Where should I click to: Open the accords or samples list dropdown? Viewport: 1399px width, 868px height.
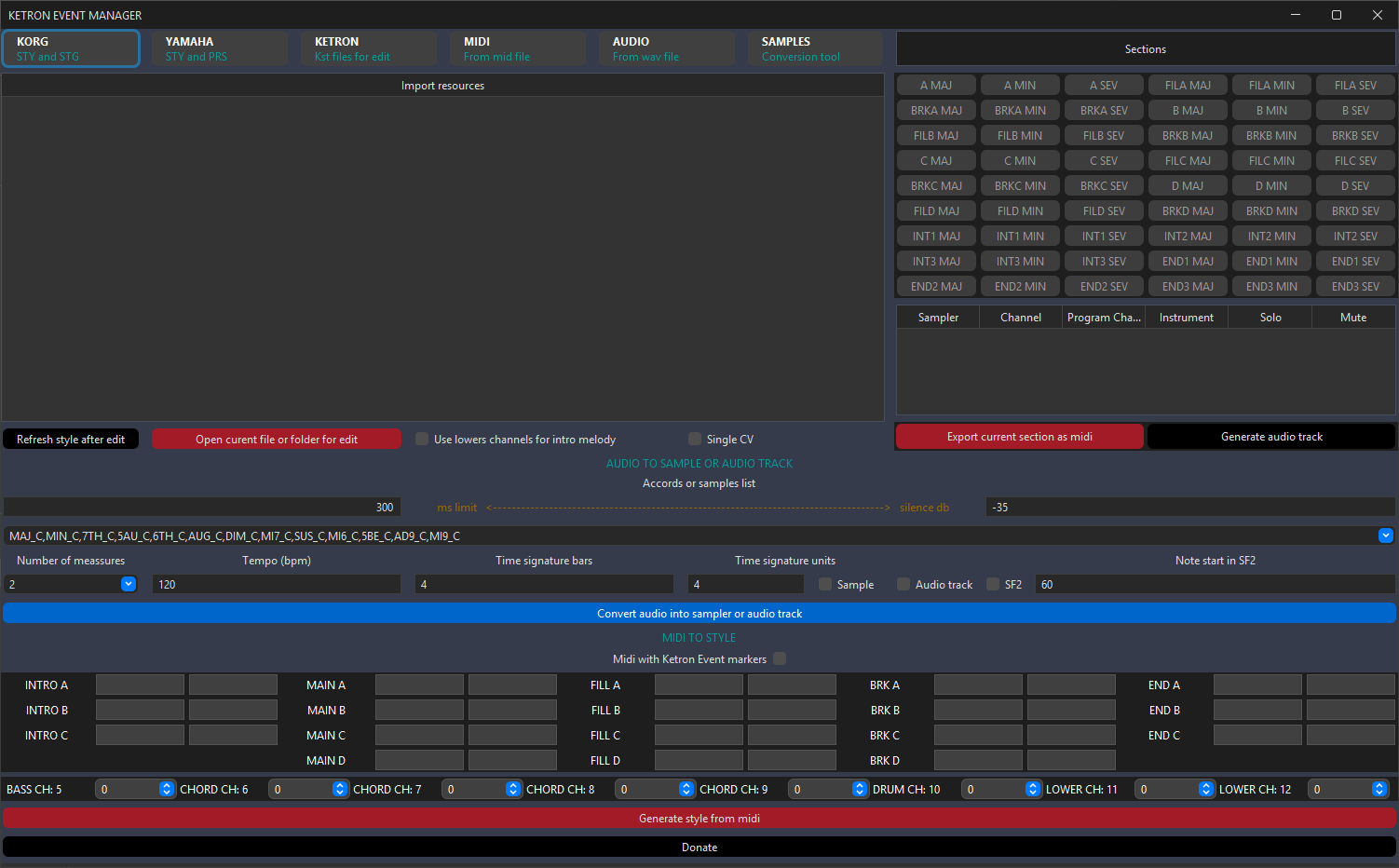coord(1385,536)
